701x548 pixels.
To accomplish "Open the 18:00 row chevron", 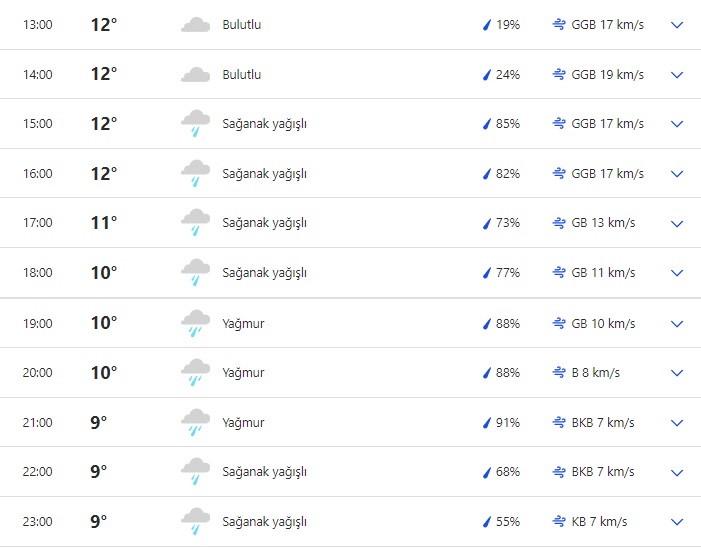I will [x=677, y=273].
